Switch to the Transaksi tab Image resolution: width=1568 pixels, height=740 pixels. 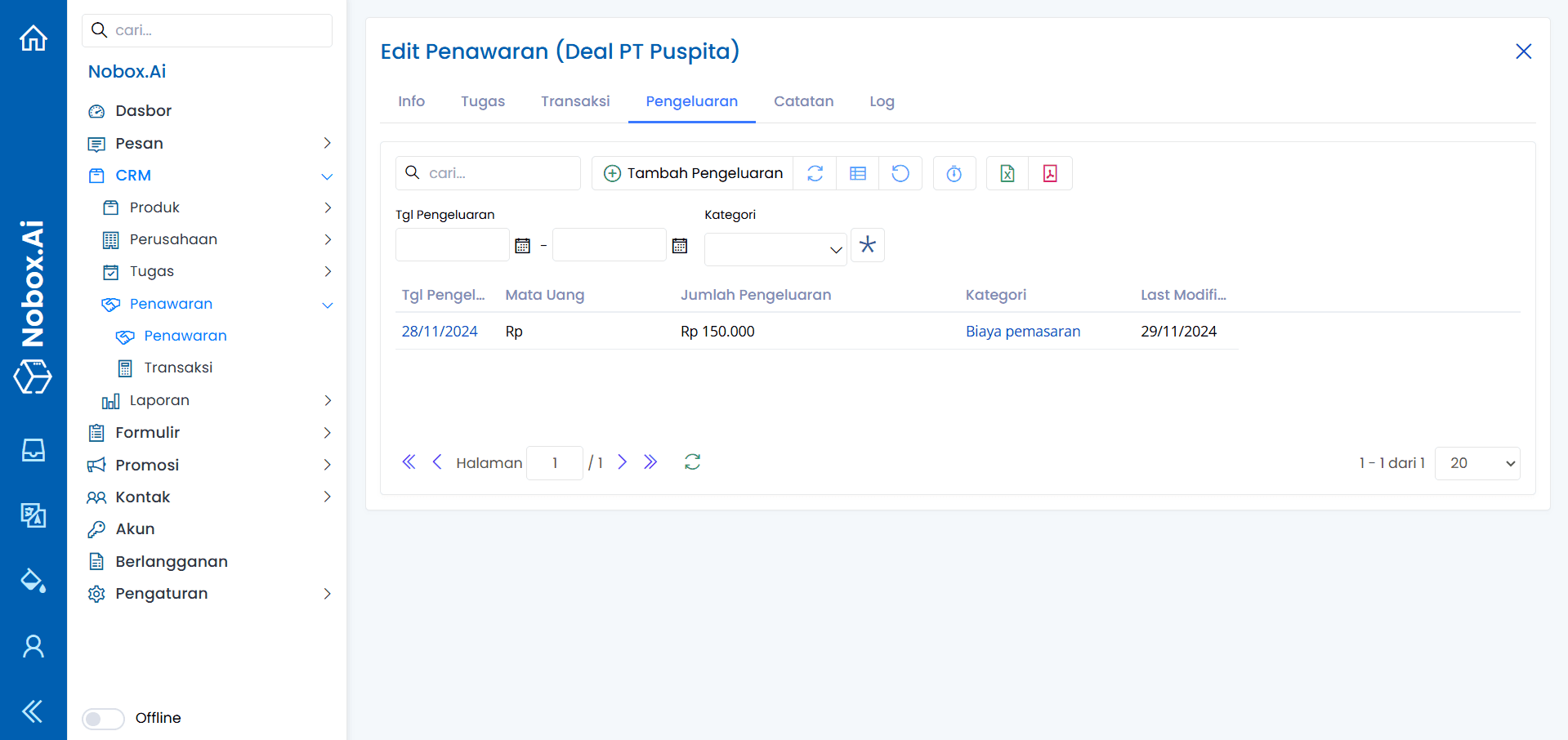point(575,101)
